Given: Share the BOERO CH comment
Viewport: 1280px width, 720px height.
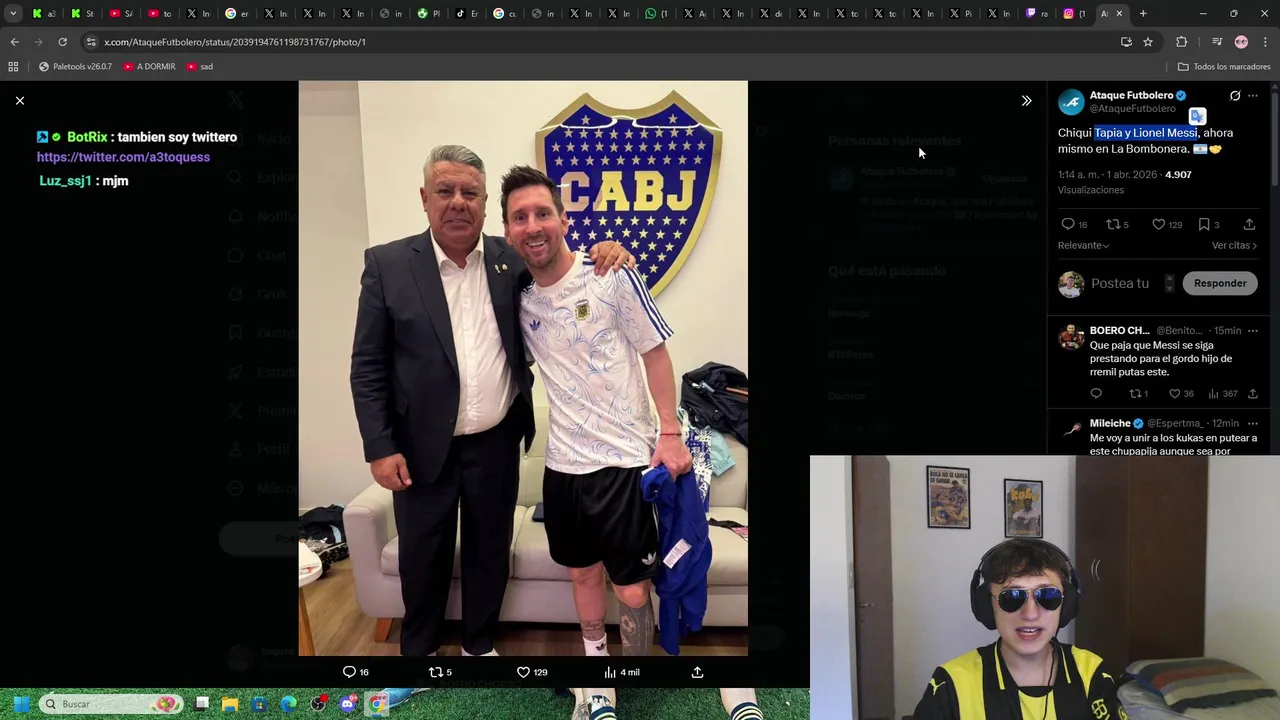Looking at the screenshot, I should 1252,394.
